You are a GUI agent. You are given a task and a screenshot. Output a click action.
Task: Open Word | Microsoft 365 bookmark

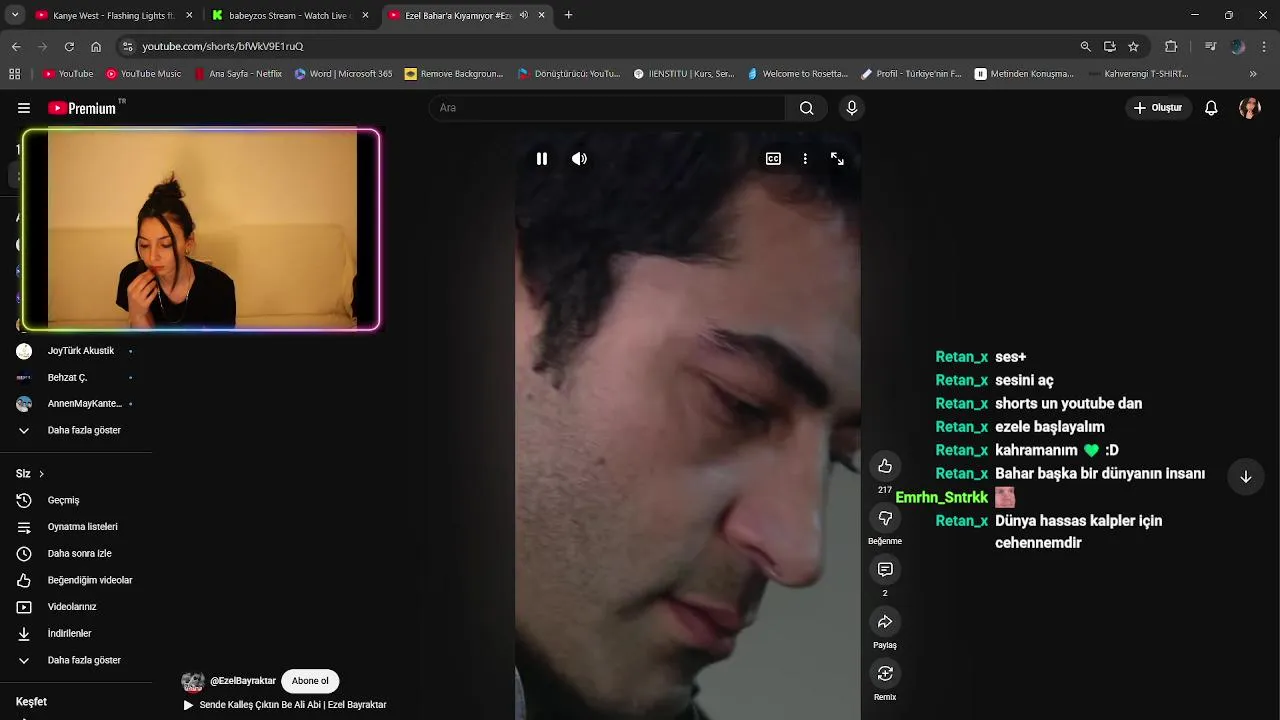point(343,73)
